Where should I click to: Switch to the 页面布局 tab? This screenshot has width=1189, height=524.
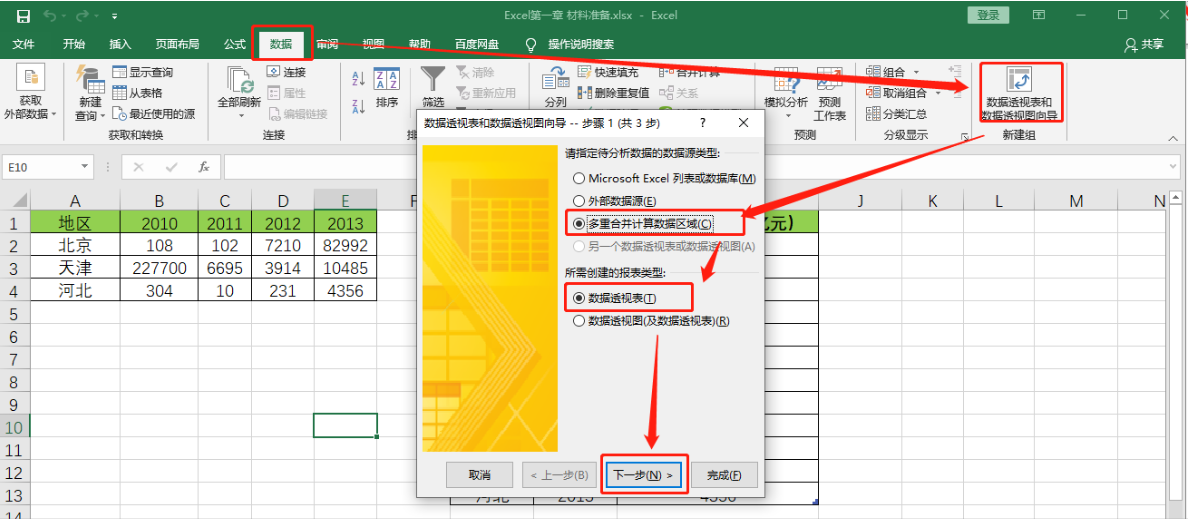[x=177, y=45]
